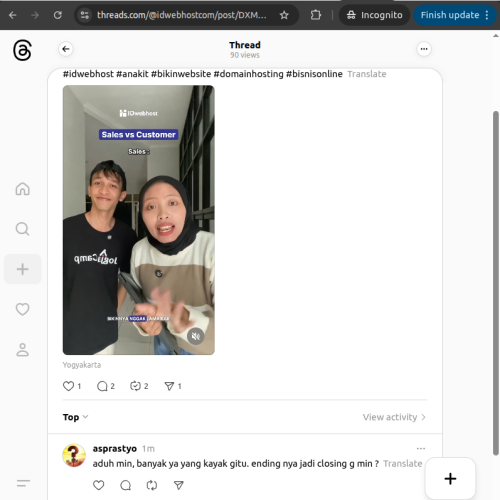Open Profile in the sidebar
Viewport: 500px width, 500px height.
tap(22, 350)
